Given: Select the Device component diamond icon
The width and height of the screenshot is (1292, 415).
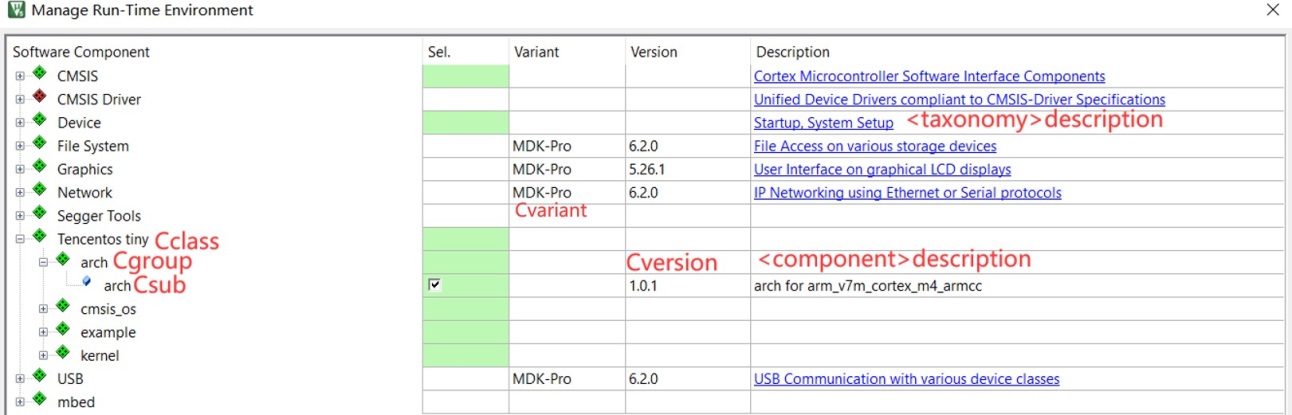Looking at the screenshot, I should coord(39,121).
